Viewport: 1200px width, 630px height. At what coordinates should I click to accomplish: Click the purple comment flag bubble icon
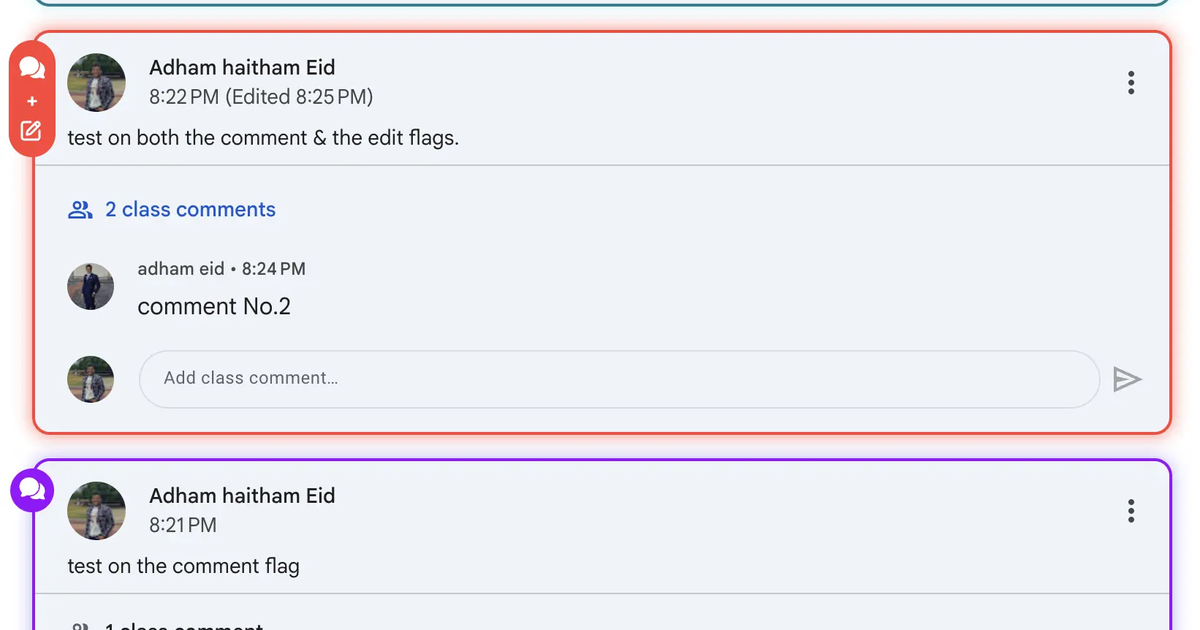31,490
